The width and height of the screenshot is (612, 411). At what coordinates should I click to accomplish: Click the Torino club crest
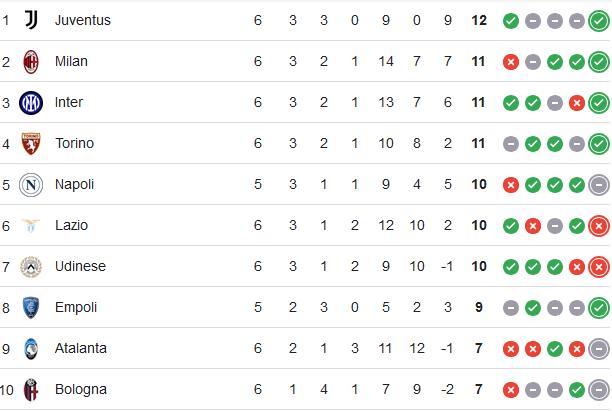[31, 144]
